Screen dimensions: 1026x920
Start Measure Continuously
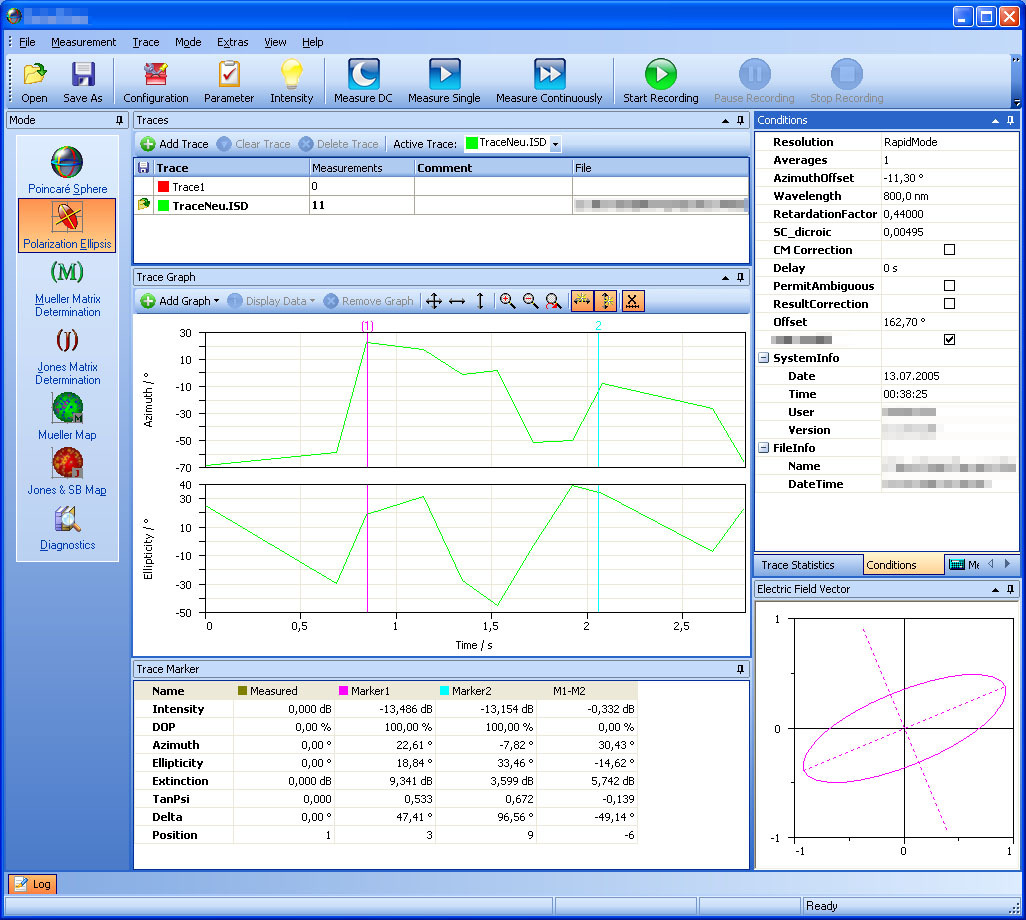point(549,82)
